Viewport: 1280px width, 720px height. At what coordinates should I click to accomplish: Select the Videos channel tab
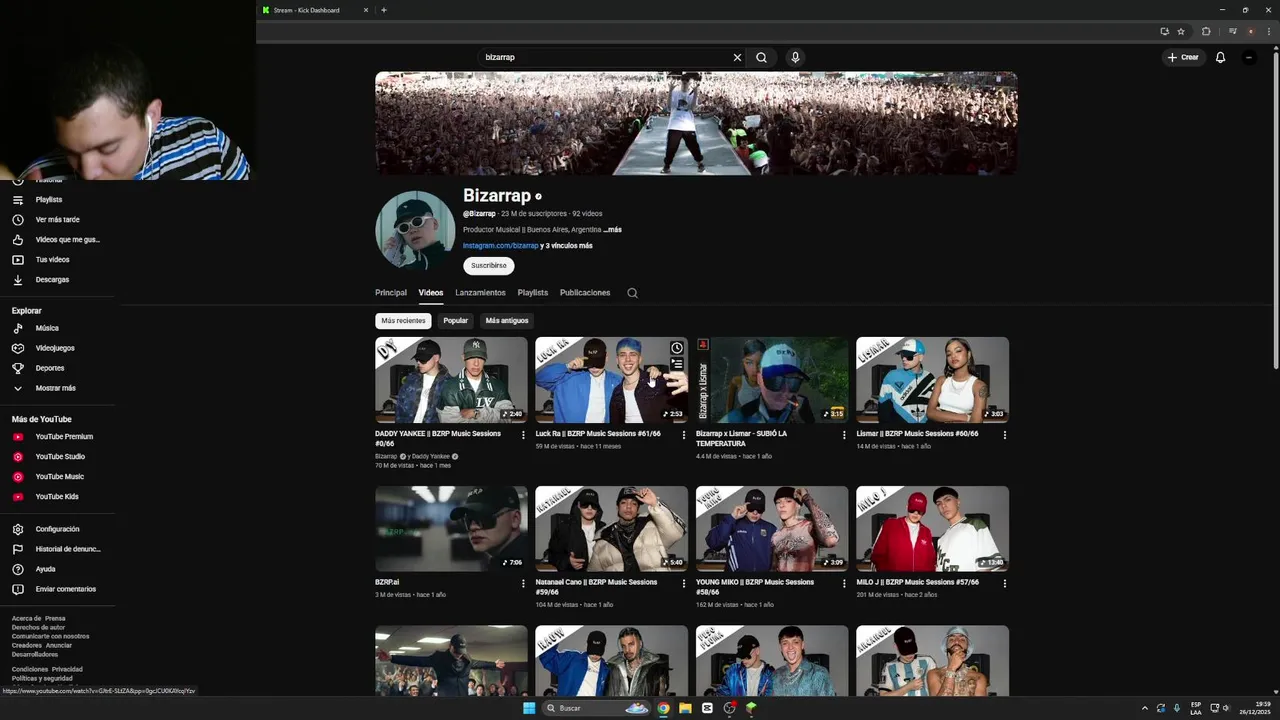pos(431,293)
